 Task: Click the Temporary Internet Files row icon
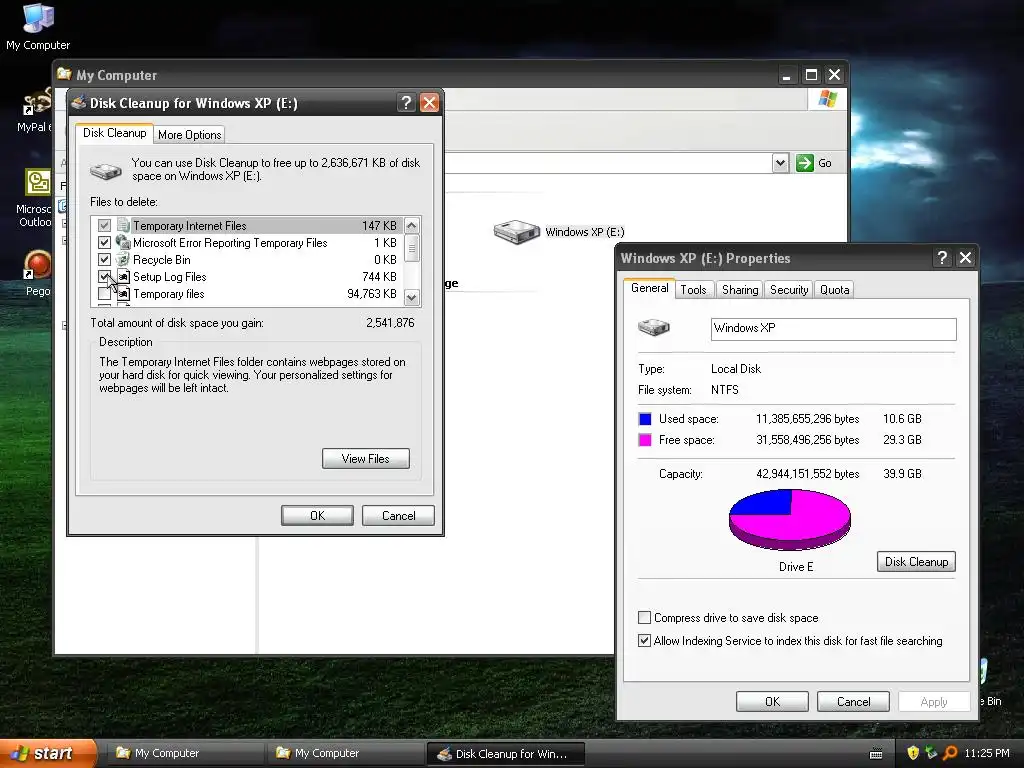[123, 225]
